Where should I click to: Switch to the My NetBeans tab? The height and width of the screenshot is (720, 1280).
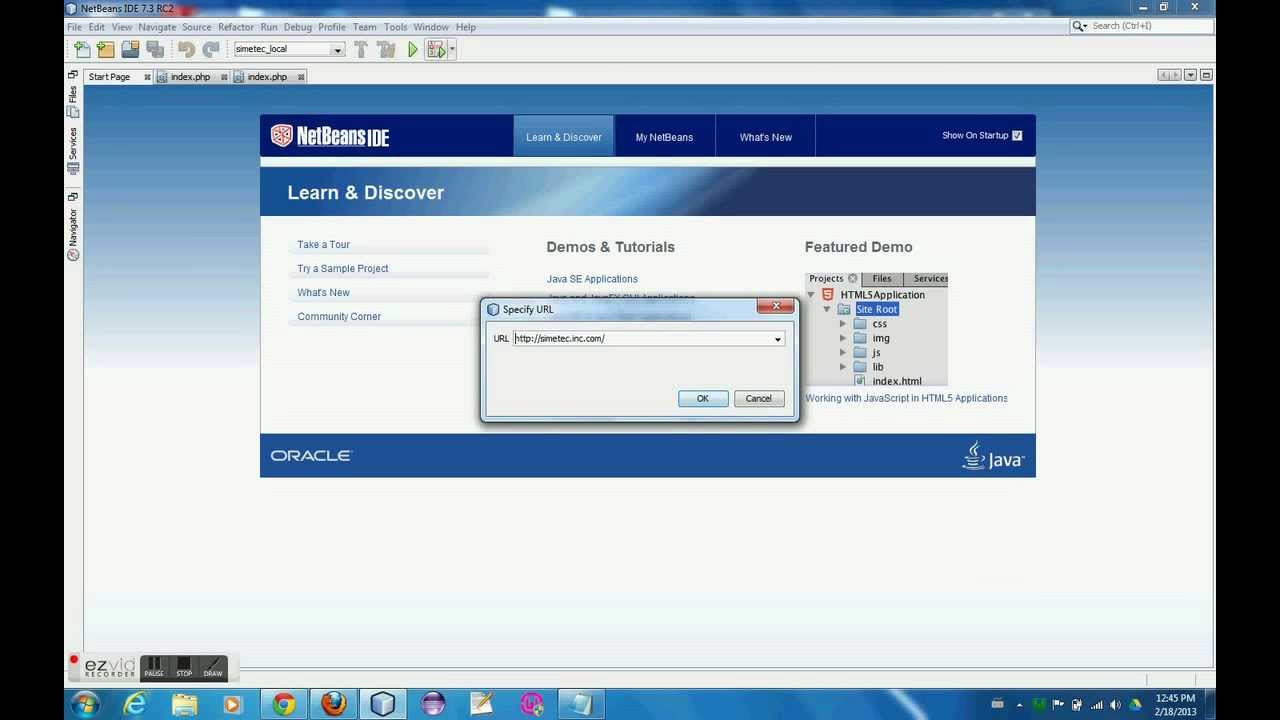664,137
